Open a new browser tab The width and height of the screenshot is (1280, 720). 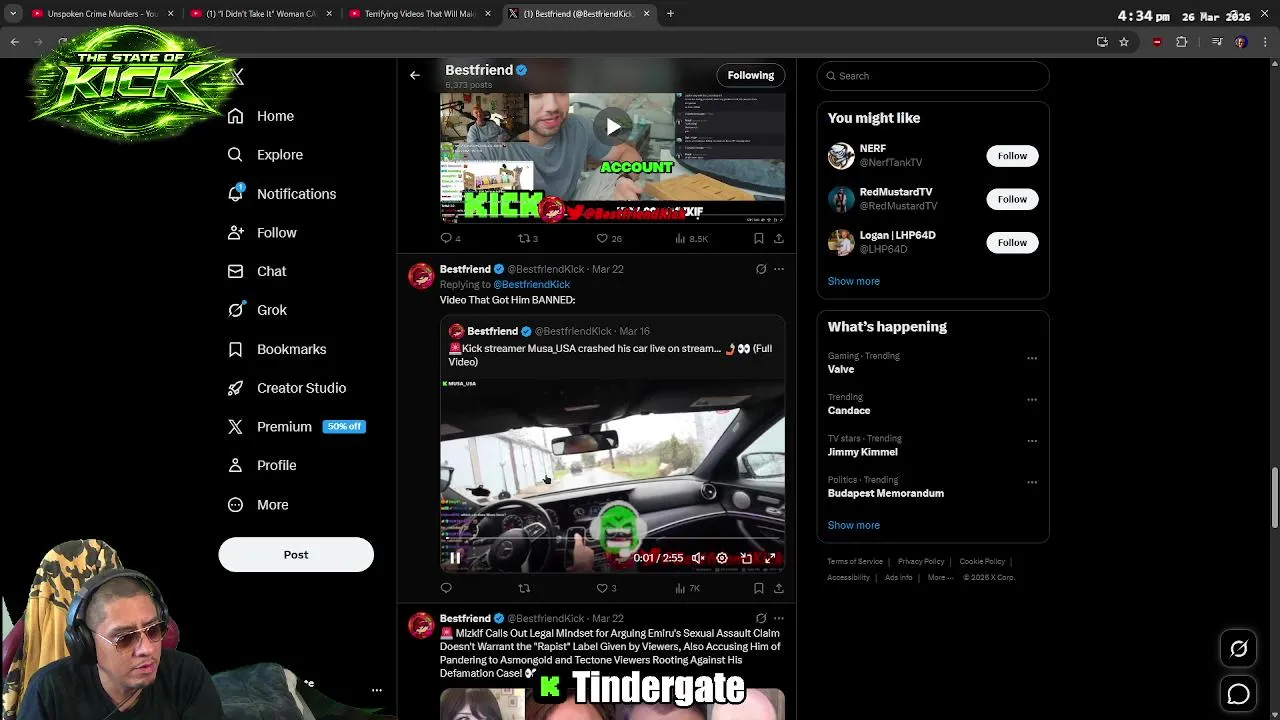670,14
